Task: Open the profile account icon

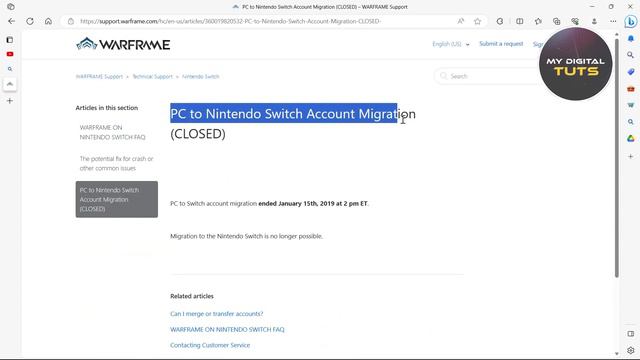Action: coord(594,21)
